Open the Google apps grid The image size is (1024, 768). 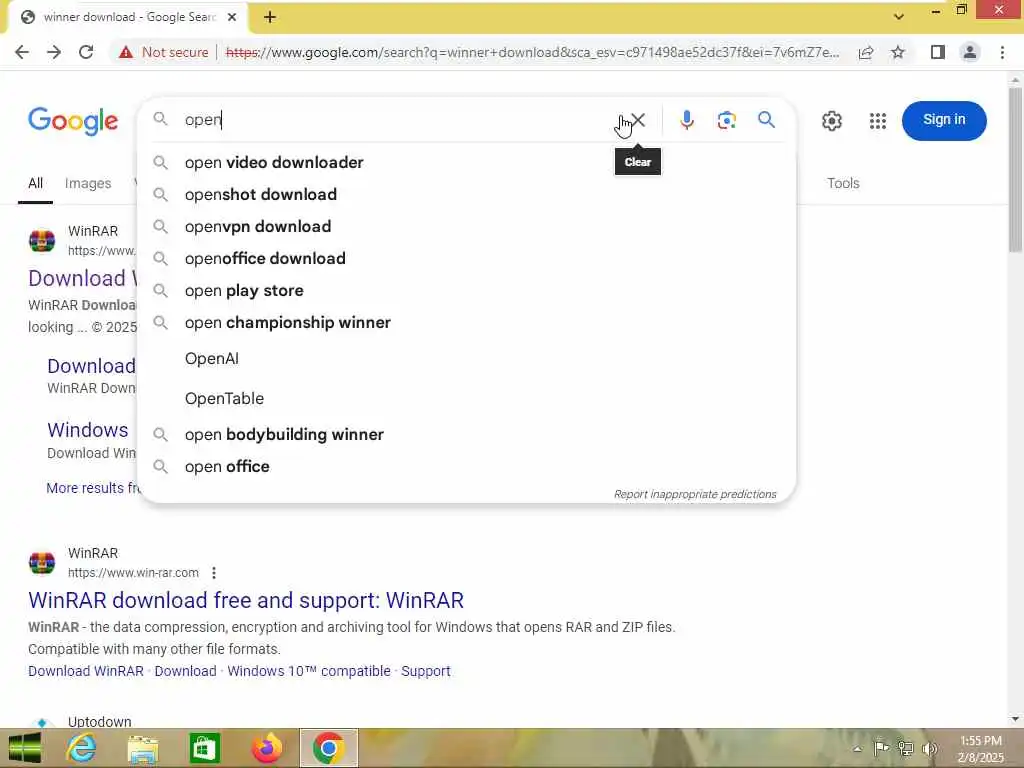point(878,121)
